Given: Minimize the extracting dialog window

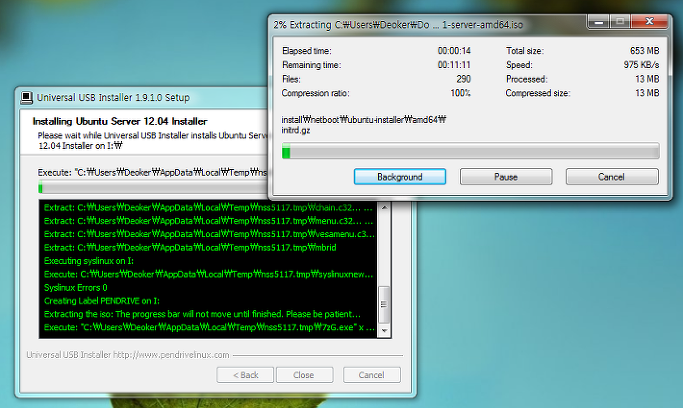Looking at the screenshot, I should click(598, 21).
